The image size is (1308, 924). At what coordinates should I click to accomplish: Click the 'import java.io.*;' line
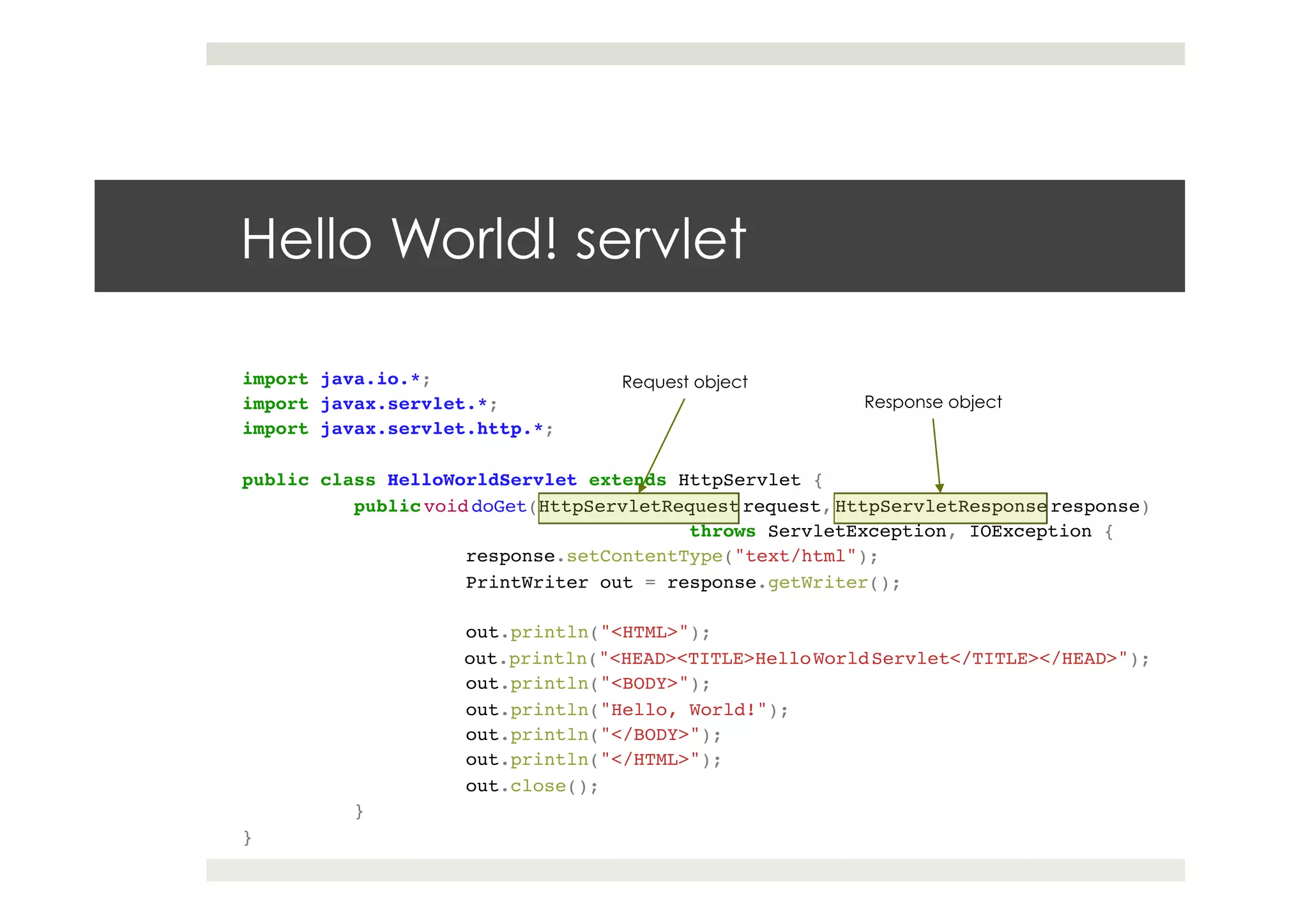pos(337,379)
